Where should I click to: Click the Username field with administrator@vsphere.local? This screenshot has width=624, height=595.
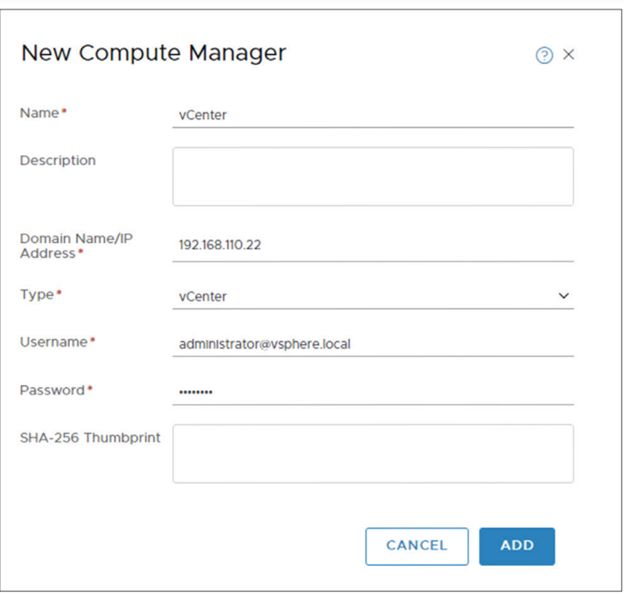point(373,344)
